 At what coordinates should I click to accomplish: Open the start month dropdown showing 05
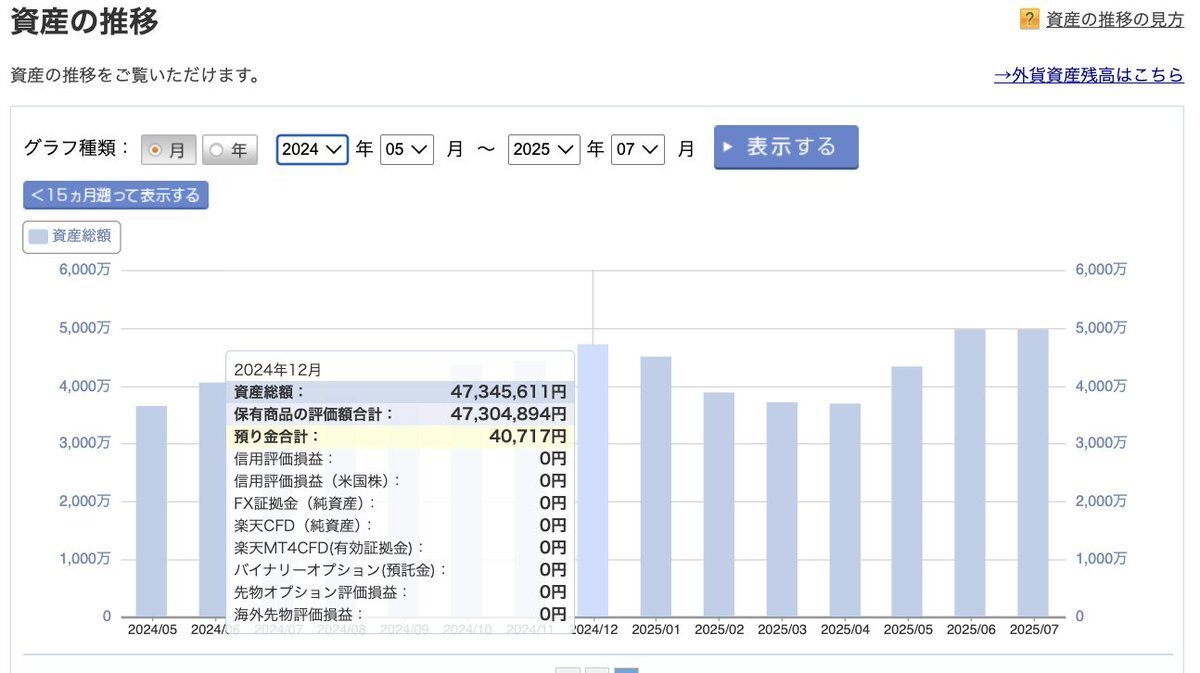coord(407,149)
